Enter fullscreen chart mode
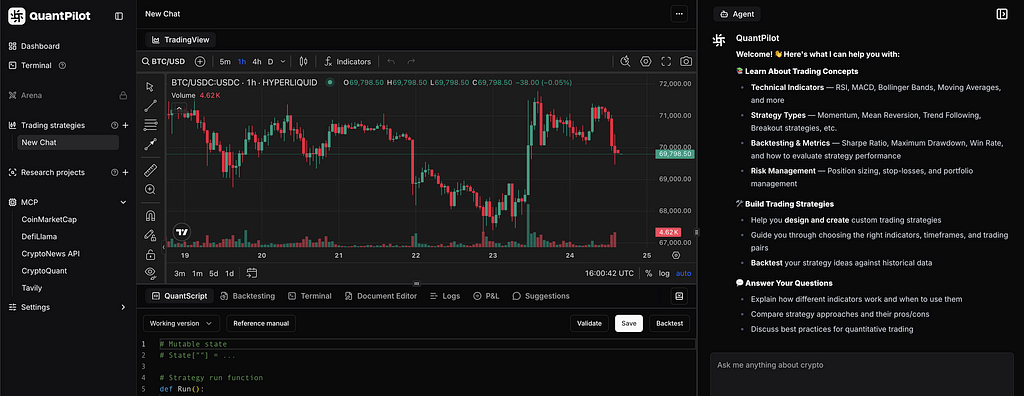This screenshot has height=396, width=1024. coord(666,61)
